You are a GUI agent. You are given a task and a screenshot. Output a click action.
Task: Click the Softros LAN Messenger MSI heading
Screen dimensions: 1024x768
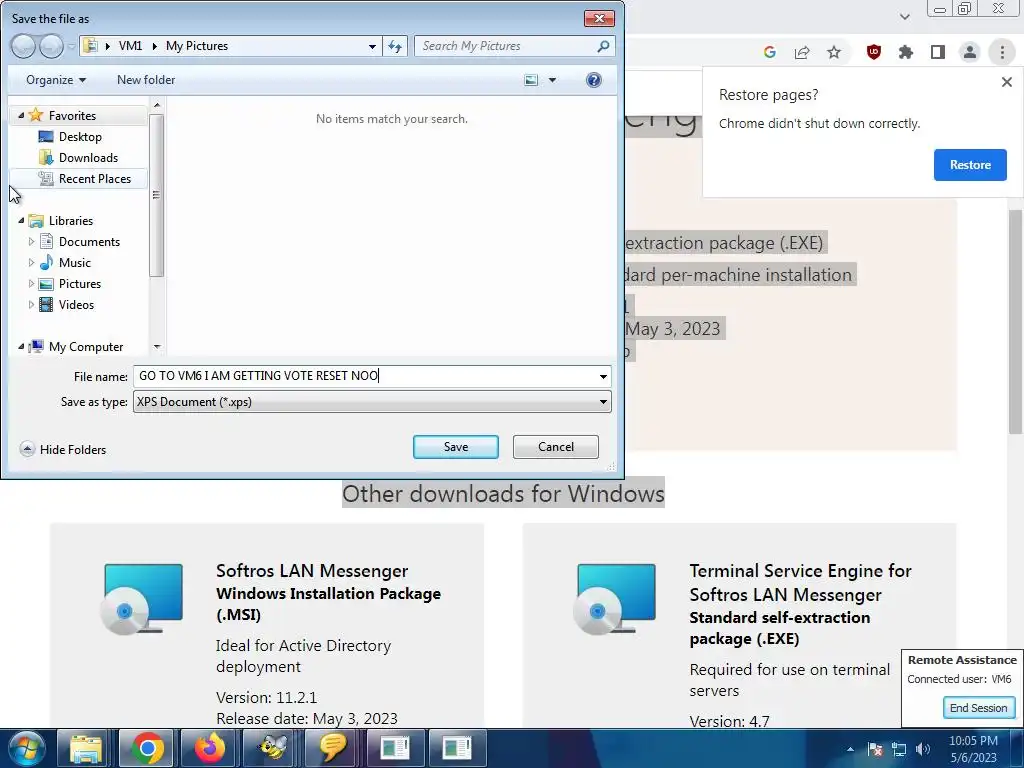(328, 592)
